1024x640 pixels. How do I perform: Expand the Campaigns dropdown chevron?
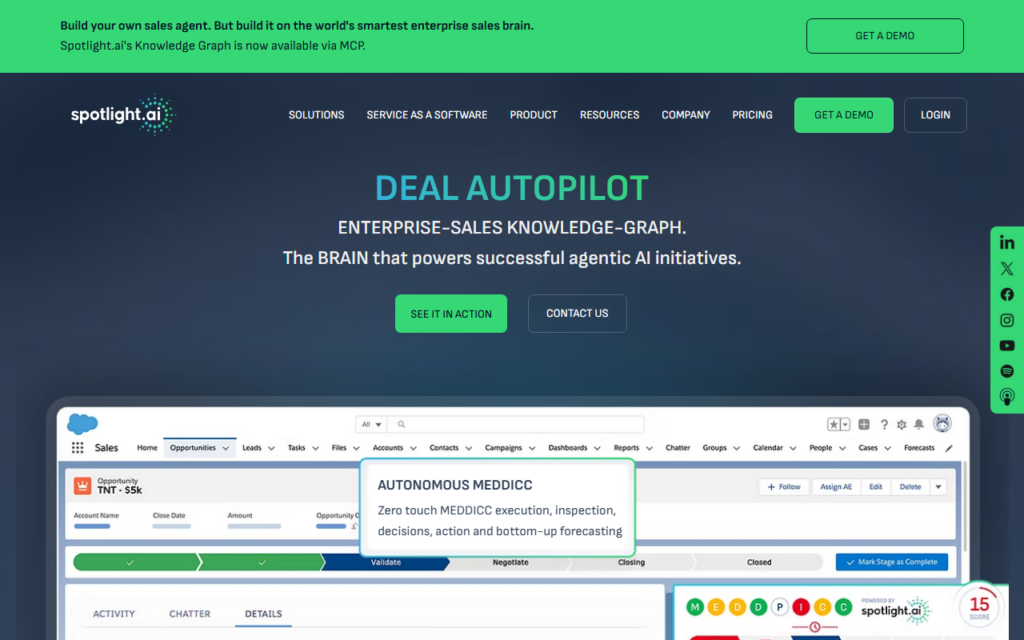tap(532, 448)
